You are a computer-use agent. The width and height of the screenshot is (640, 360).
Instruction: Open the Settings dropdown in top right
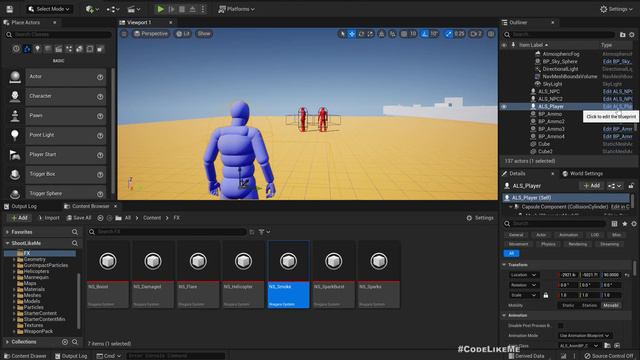tap(616, 9)
